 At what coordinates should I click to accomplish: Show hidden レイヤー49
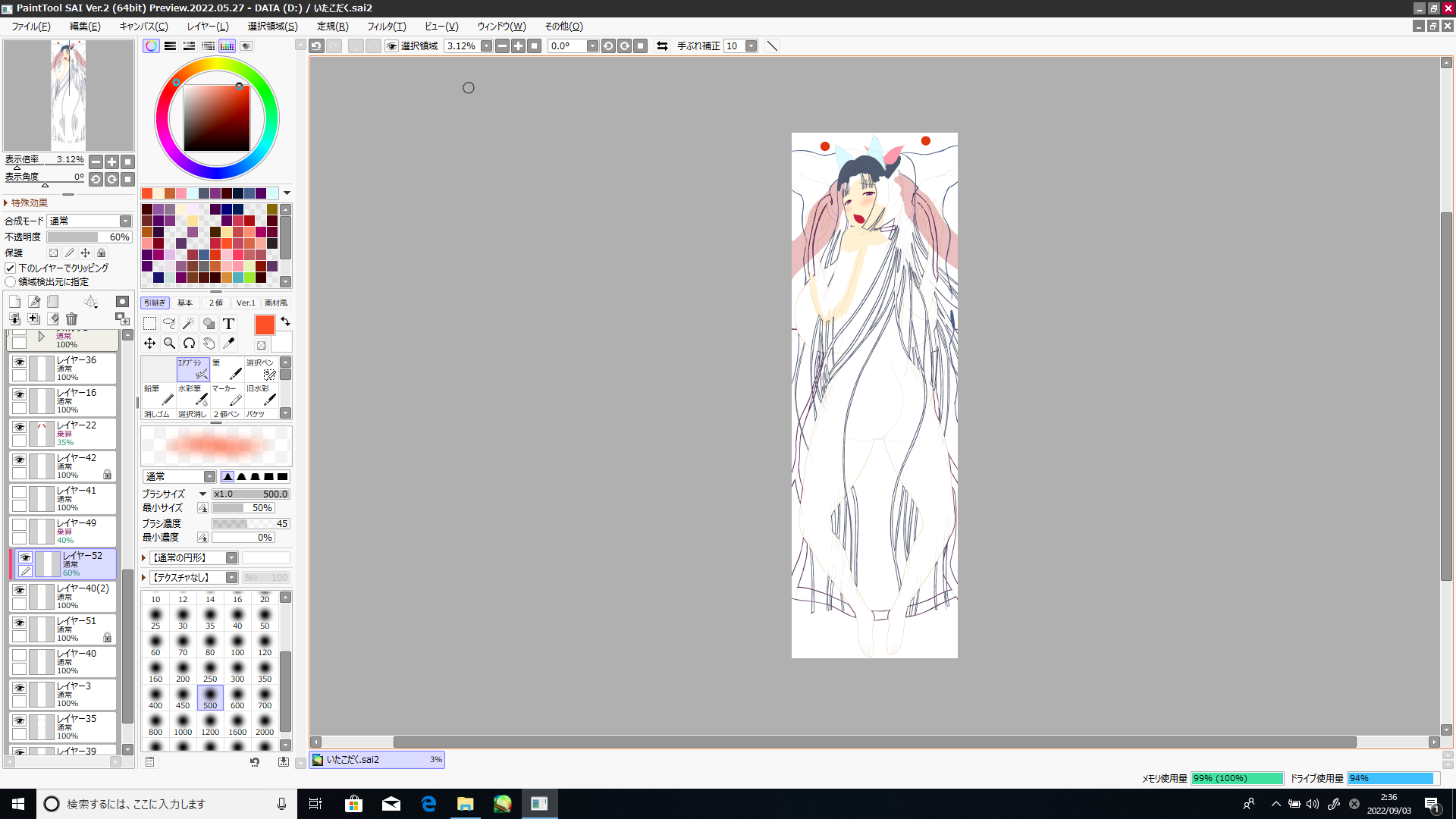tap(19, 526)
